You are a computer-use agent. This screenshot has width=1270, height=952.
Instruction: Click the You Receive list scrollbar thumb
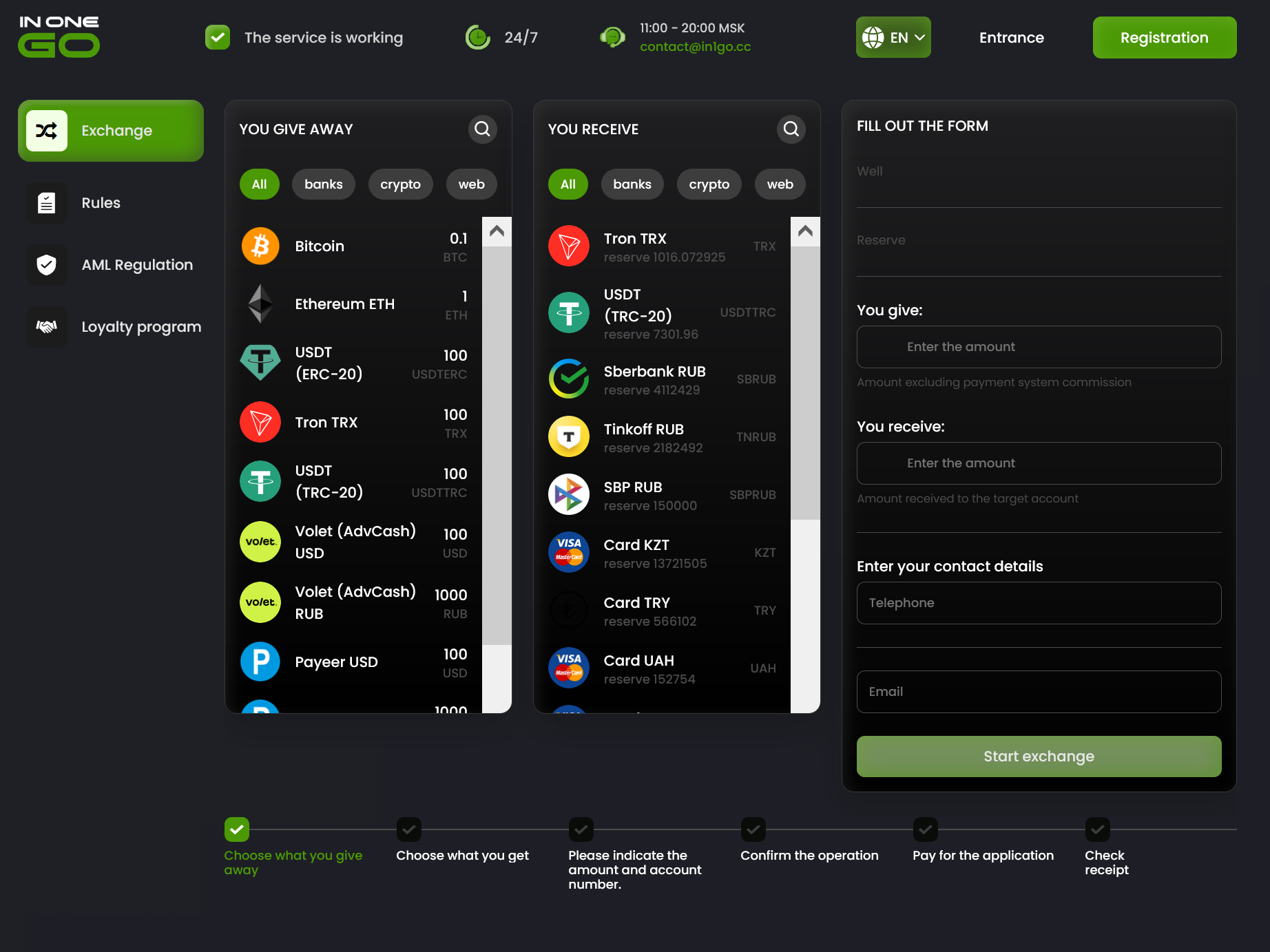coord(805,382)
